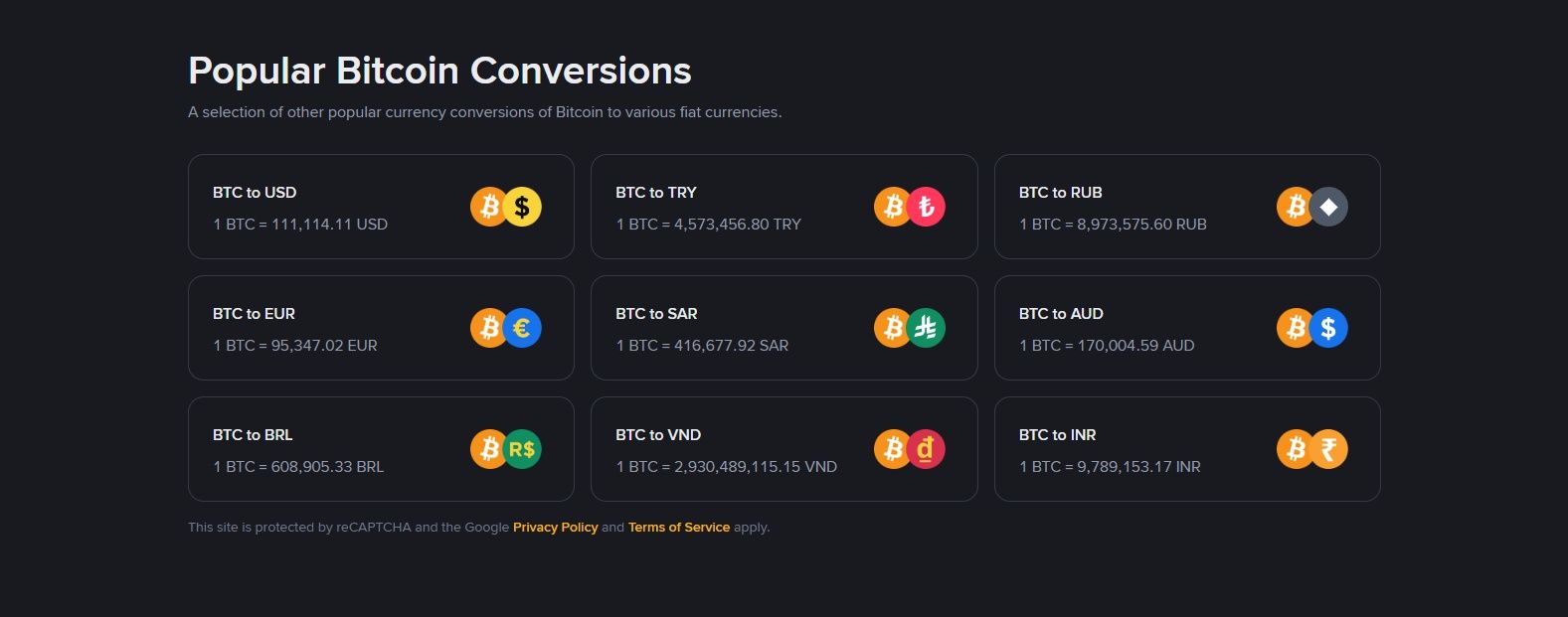Viewport: 1568px width, 617px height.
Task: Click the red Turkish lira coin icon
Action: click(x=927, y=207)
